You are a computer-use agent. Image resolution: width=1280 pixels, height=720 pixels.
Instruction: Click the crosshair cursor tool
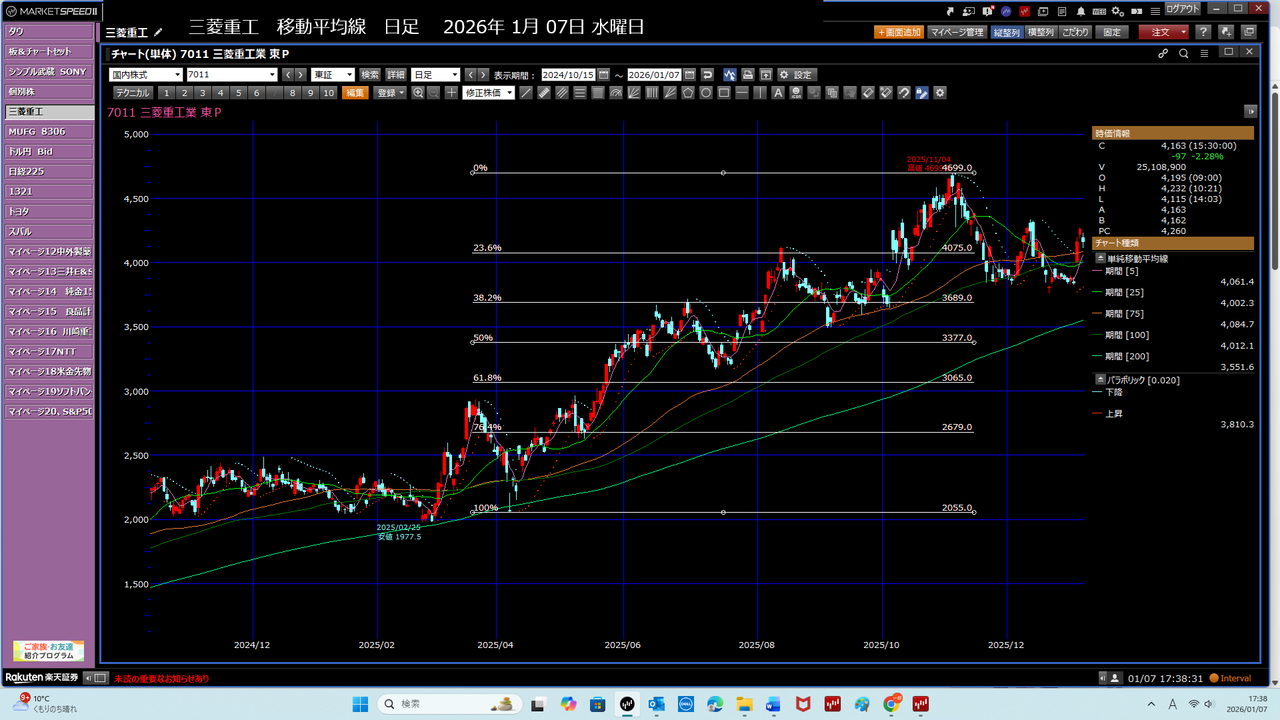pos(452,93)
